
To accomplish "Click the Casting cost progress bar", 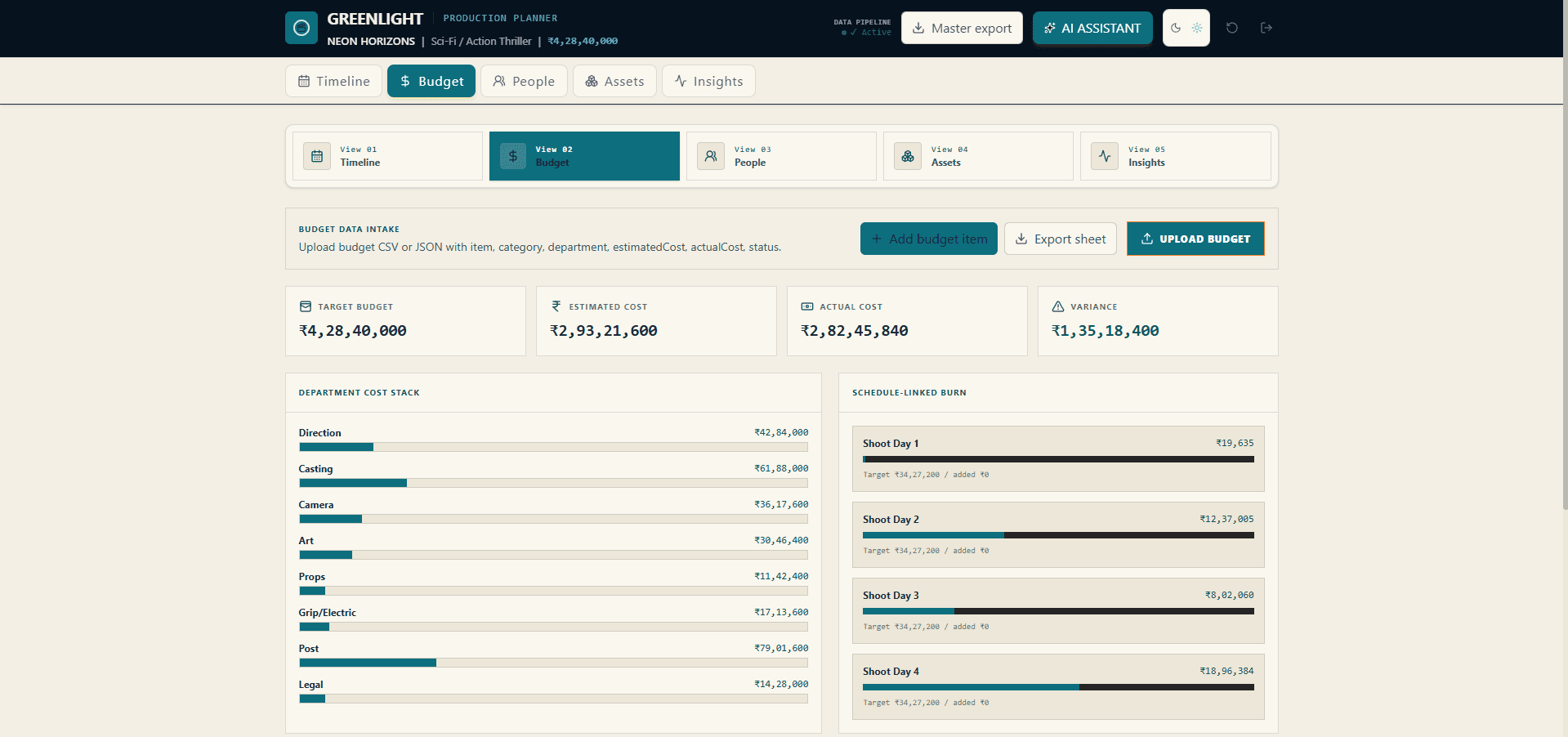I will click(x=553, y=483).
